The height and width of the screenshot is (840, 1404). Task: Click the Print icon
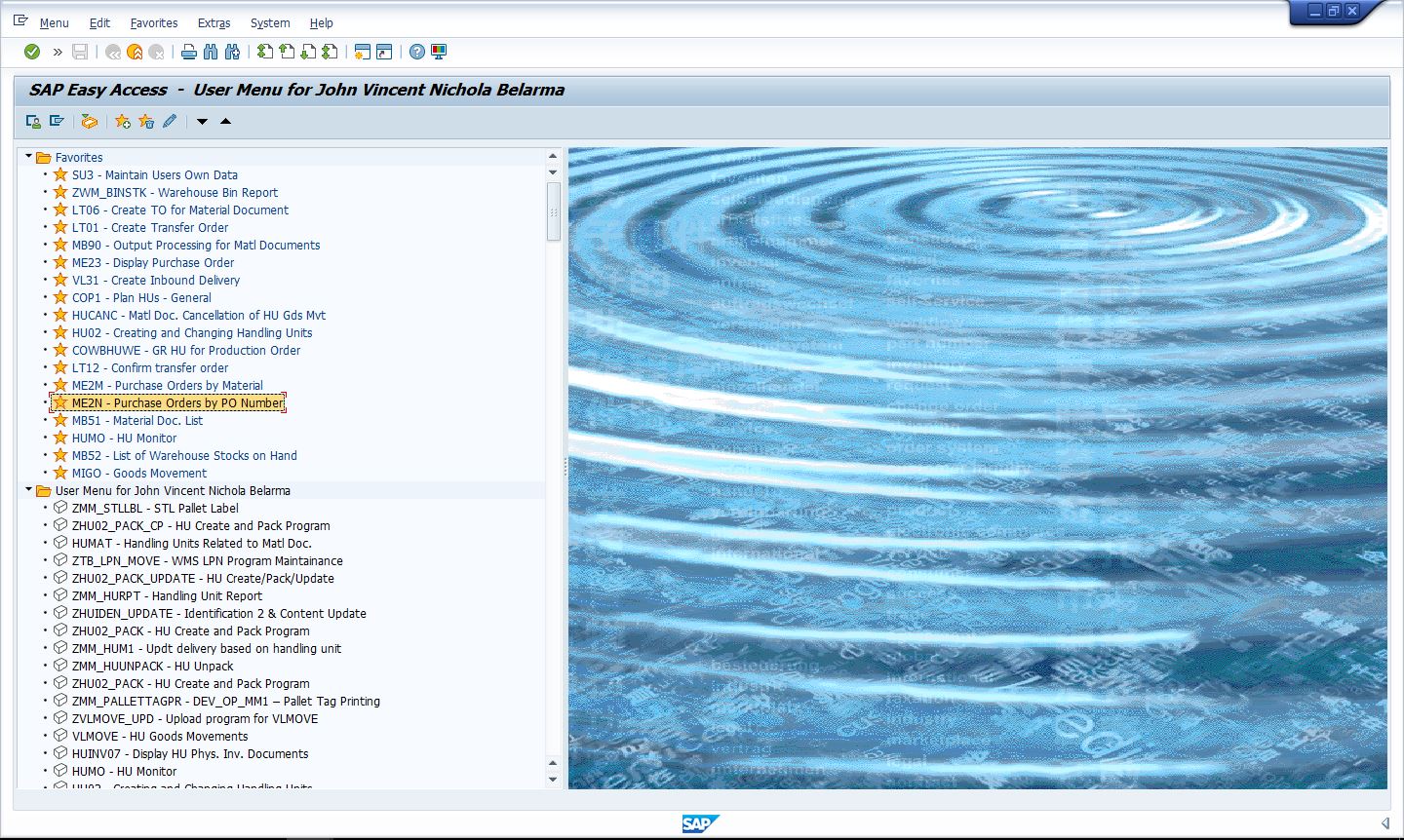coord(189,52)
